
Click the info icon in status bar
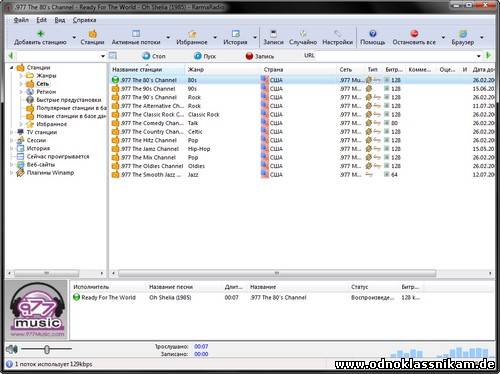(x=9, y=364)
